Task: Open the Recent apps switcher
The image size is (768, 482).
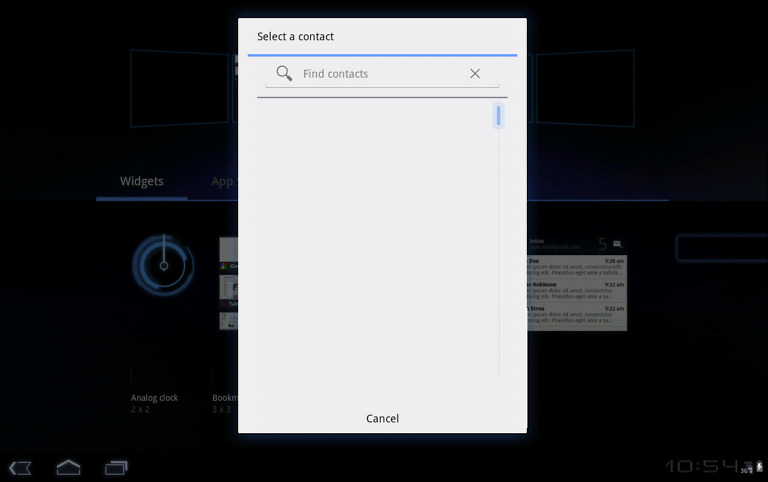Action: pos(116,467)
